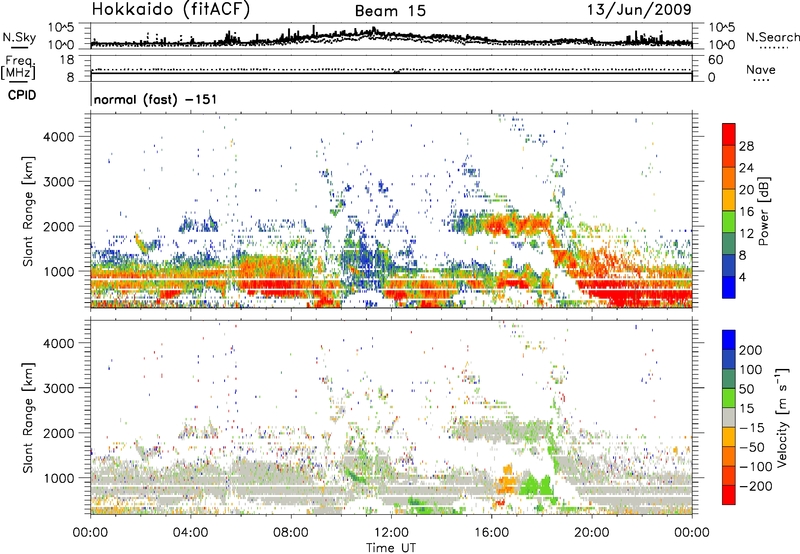Click the date '13/Jun/2009'

point(639,9)
